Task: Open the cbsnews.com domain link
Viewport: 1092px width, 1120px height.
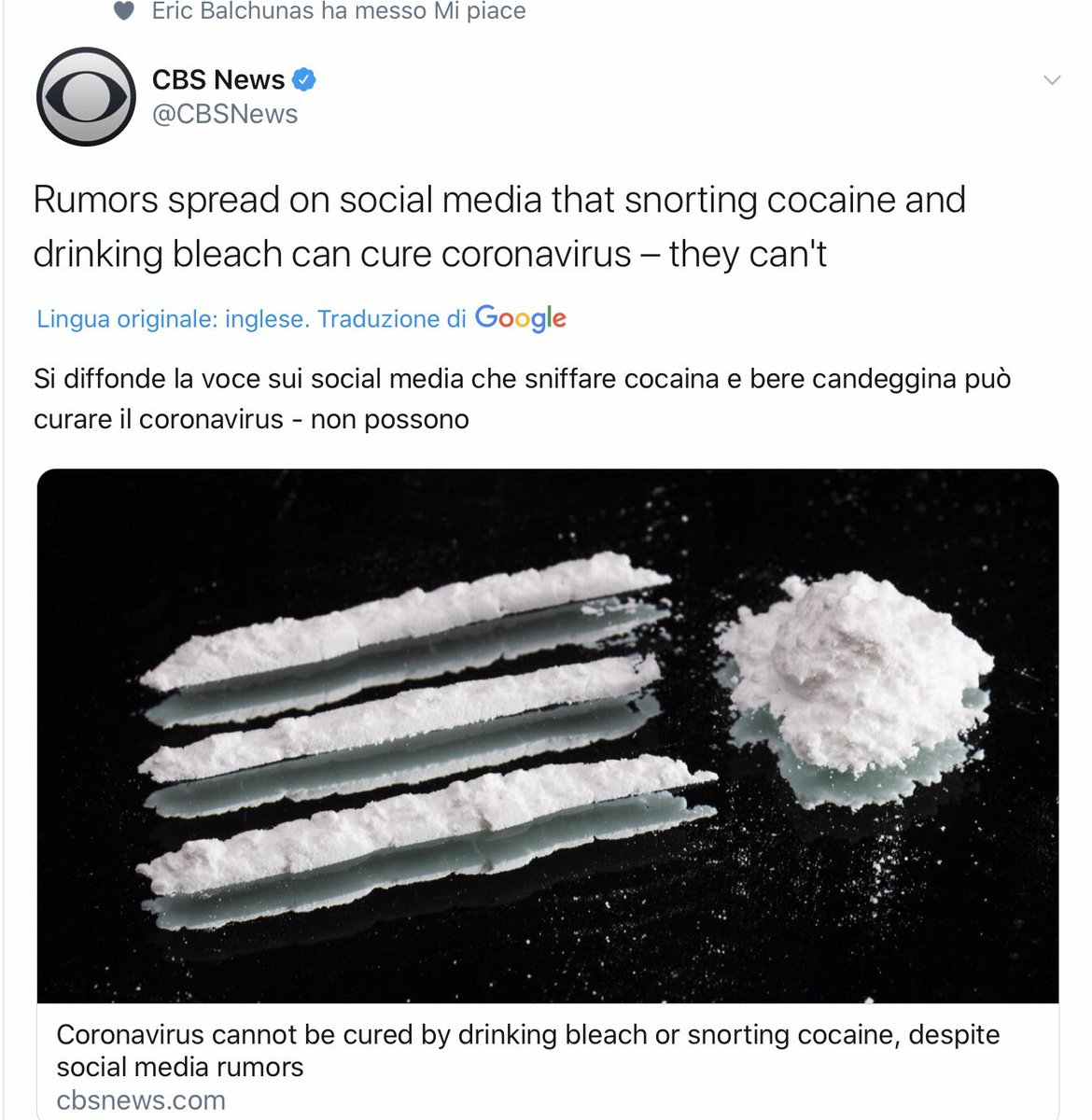Action: tap(141, 1099)
